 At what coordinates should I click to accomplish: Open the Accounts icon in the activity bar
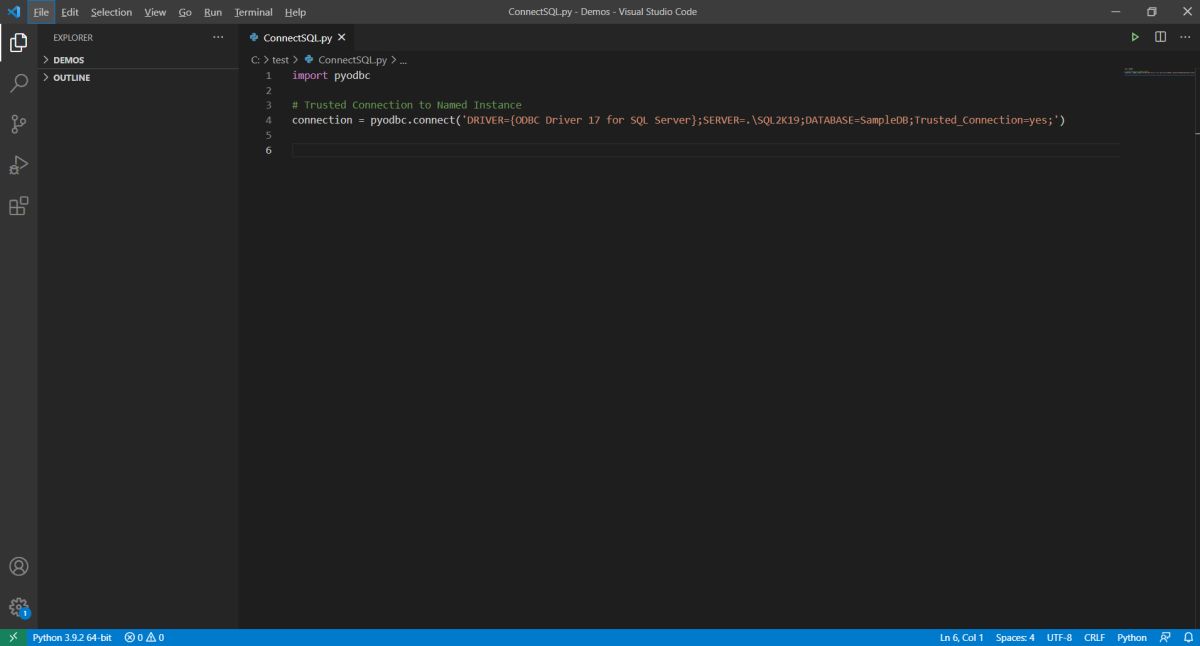(18, 566)
